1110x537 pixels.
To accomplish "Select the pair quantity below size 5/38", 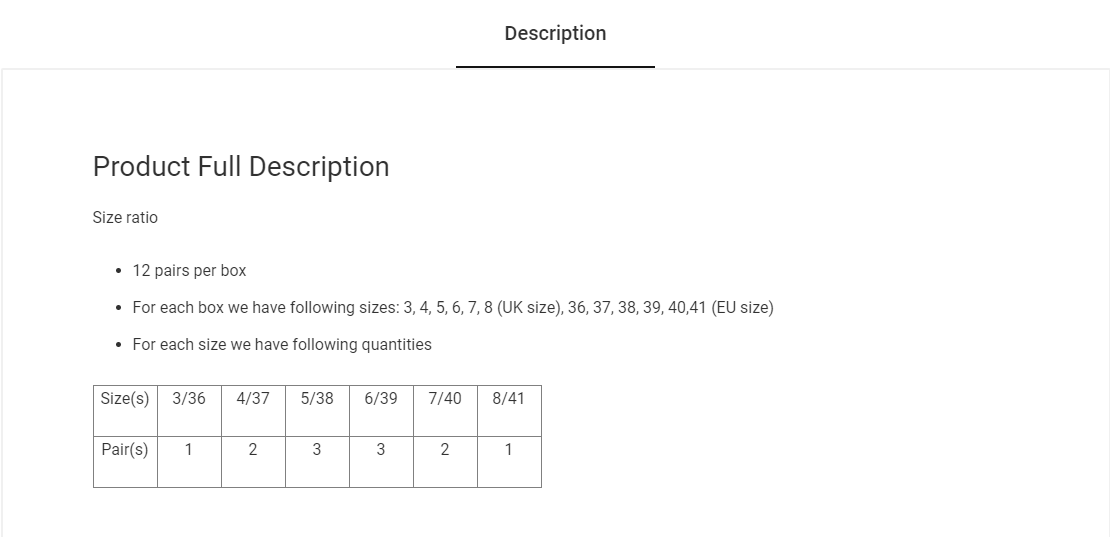I will coord(317,450).
